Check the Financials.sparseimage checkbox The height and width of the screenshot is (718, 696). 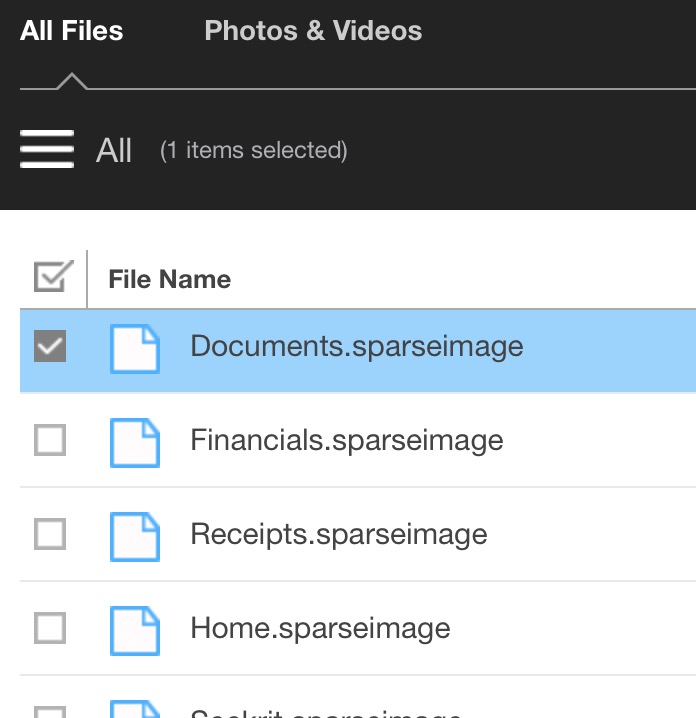pos(50,440)
